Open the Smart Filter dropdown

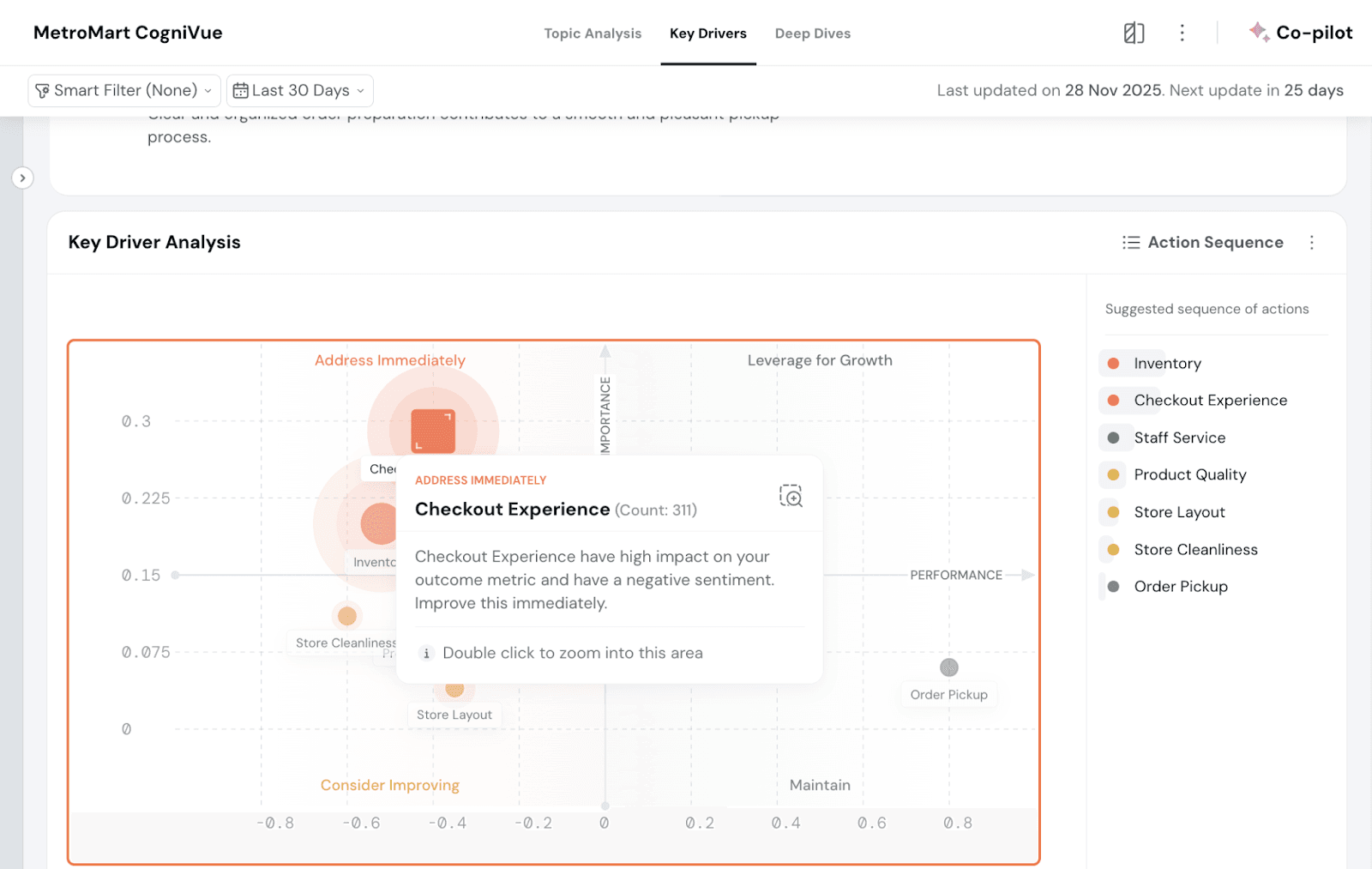pyautogui.click(x=123, y=91)
